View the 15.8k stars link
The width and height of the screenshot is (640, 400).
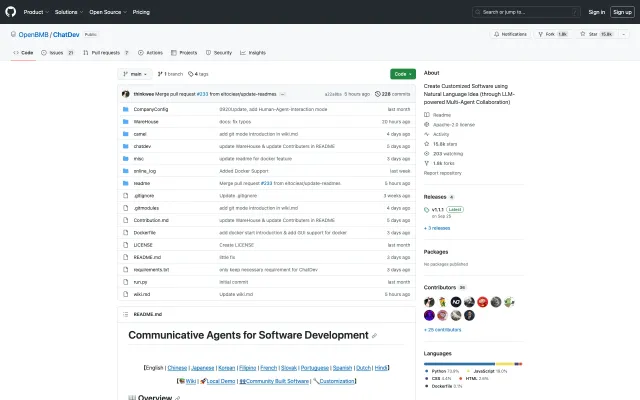tap(441, 144)
